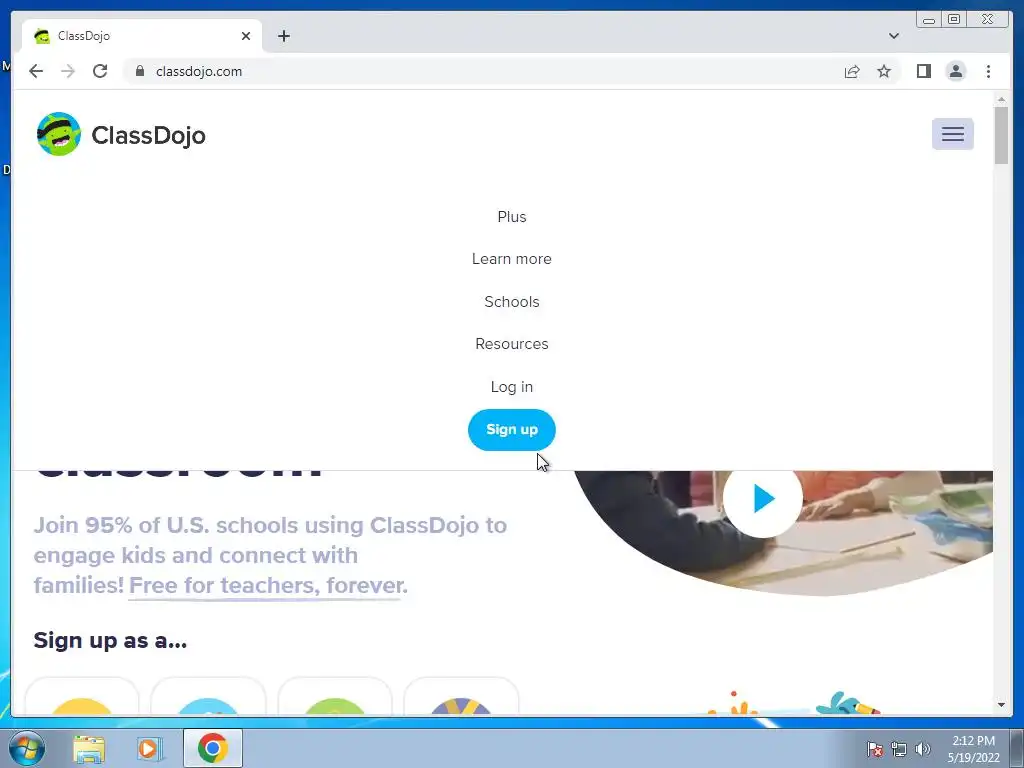
Task: Open the Chrome three-dot menu
Action: 988,71
